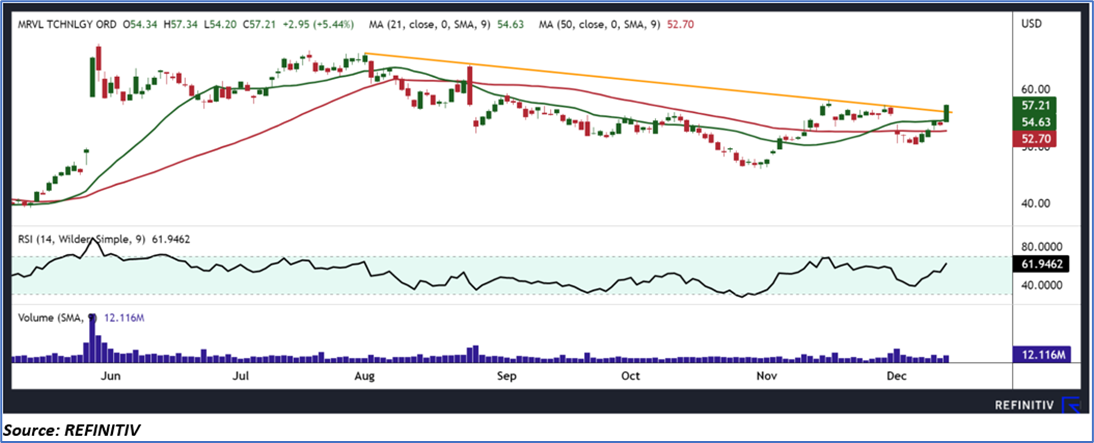
Task: Click the 40.00 price axis label
Action: tap(1037, 204)
